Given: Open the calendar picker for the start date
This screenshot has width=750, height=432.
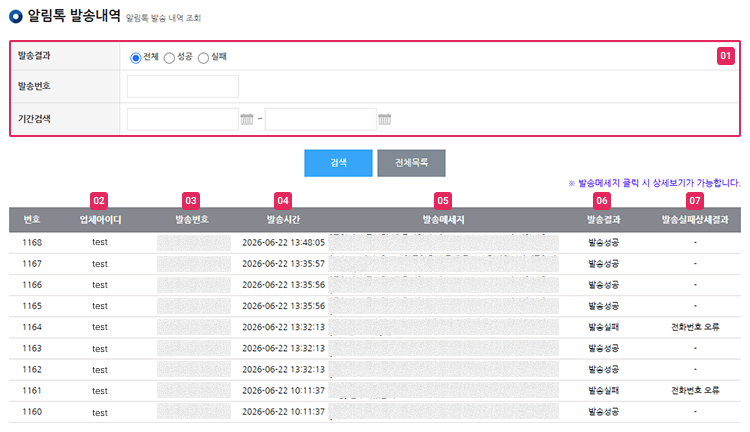Looking at the screenshot, I should [x=247, y=119].
